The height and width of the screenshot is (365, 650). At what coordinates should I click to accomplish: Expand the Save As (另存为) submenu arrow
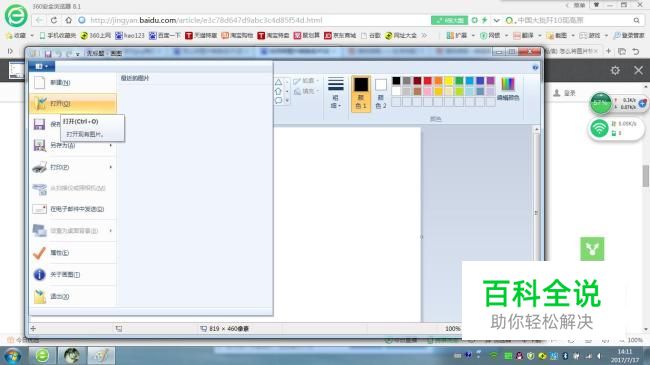point(111,145)
